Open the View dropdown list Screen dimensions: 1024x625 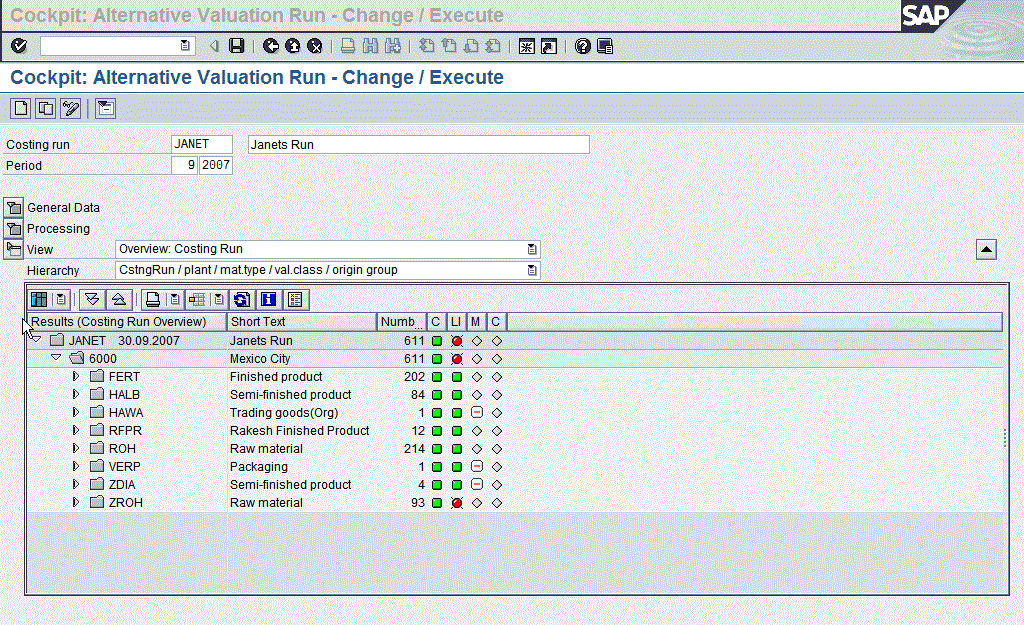coord(532,249)
